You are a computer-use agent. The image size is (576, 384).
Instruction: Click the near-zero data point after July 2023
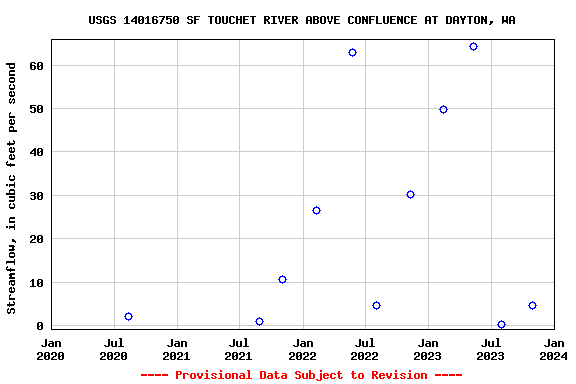501,324
